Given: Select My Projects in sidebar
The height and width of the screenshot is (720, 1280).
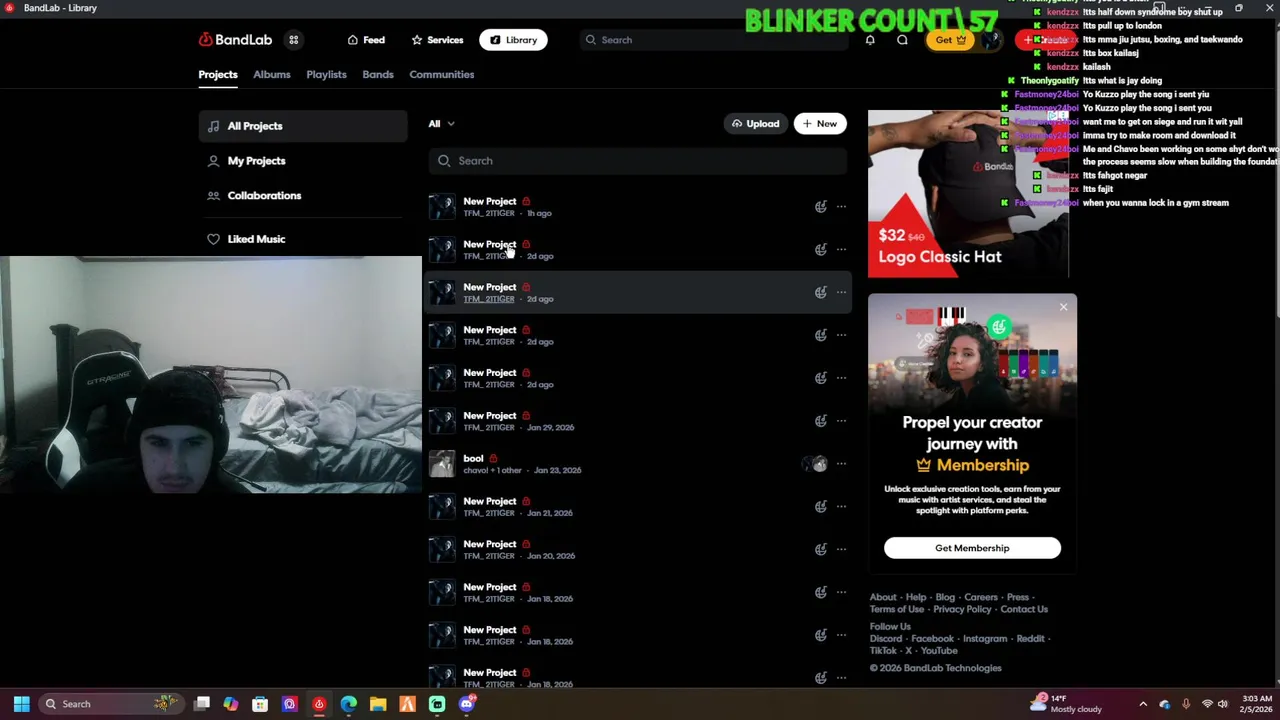Looking at the screenshot, I should coord(302,161).
